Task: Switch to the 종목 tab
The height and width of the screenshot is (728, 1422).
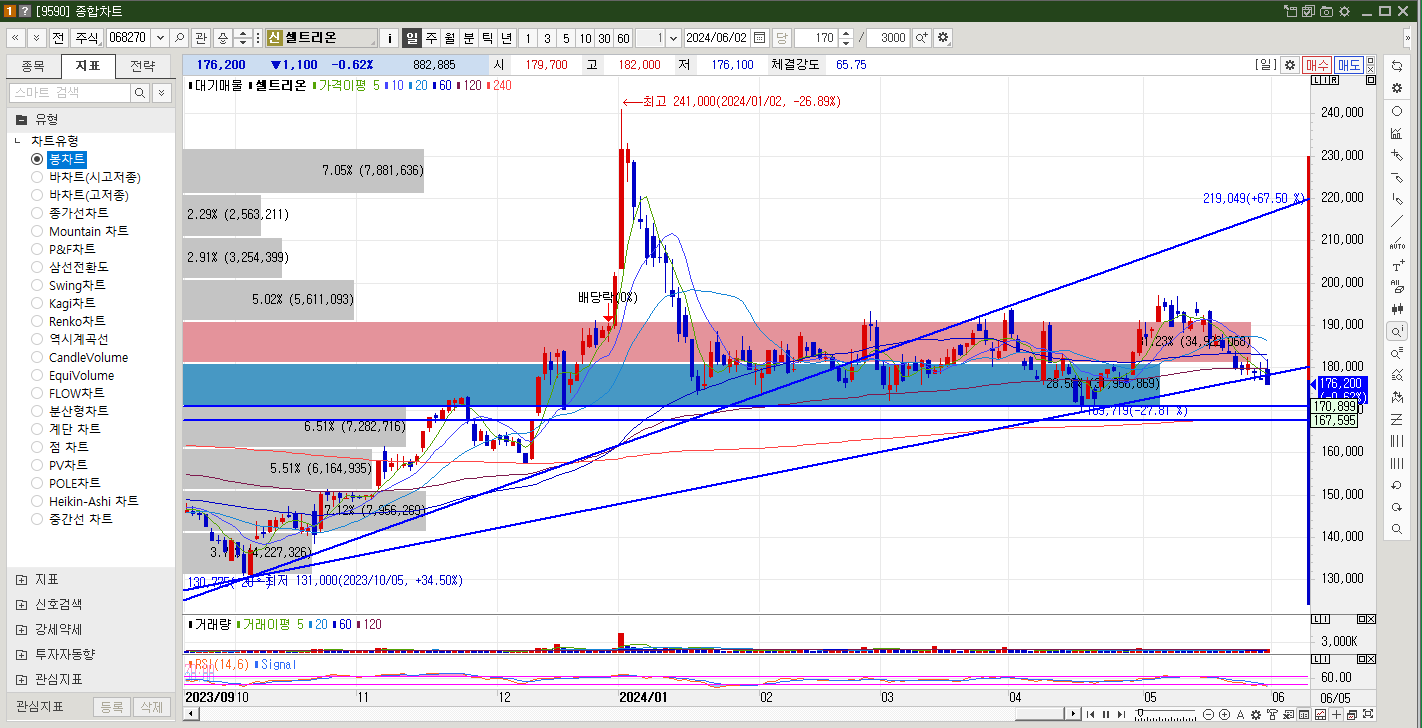Action: pos(33,66)
